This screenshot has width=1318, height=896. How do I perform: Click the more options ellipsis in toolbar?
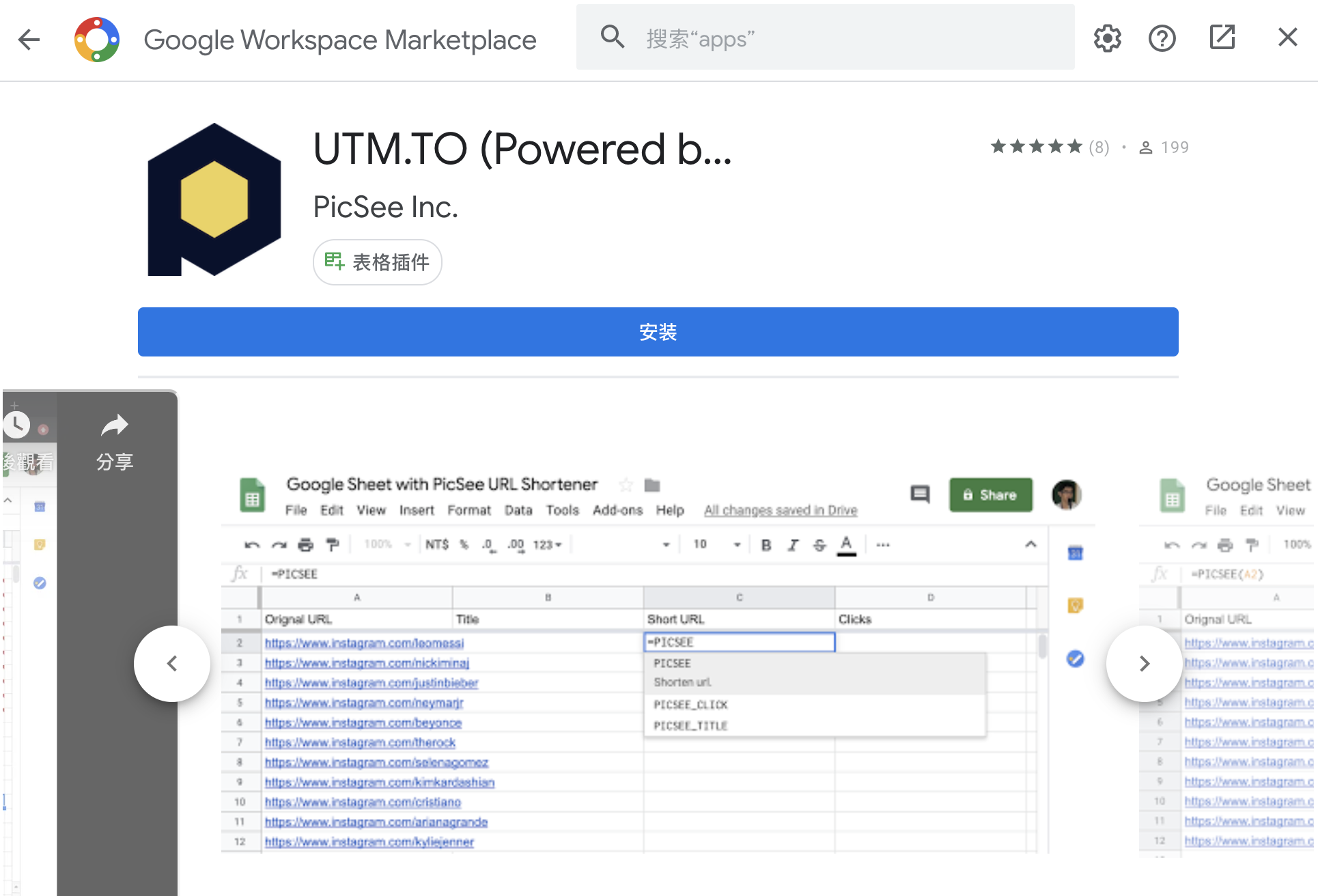882,545
